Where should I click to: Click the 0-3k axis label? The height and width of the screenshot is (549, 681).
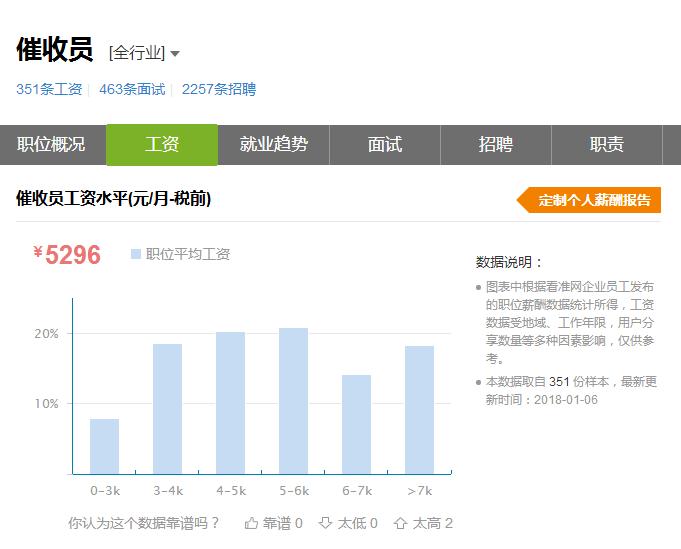105,491
